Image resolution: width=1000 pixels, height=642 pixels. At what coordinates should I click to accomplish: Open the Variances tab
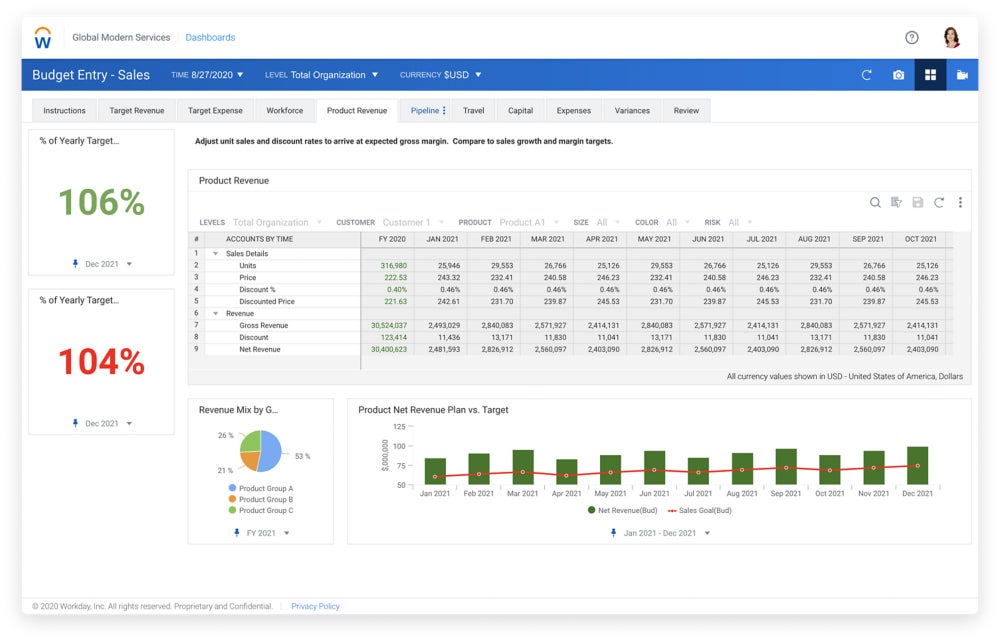(632, 111)
